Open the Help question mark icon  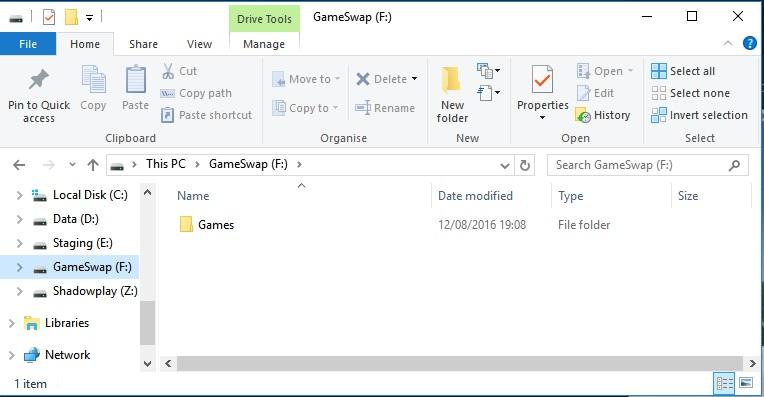(x=749, y=43)
